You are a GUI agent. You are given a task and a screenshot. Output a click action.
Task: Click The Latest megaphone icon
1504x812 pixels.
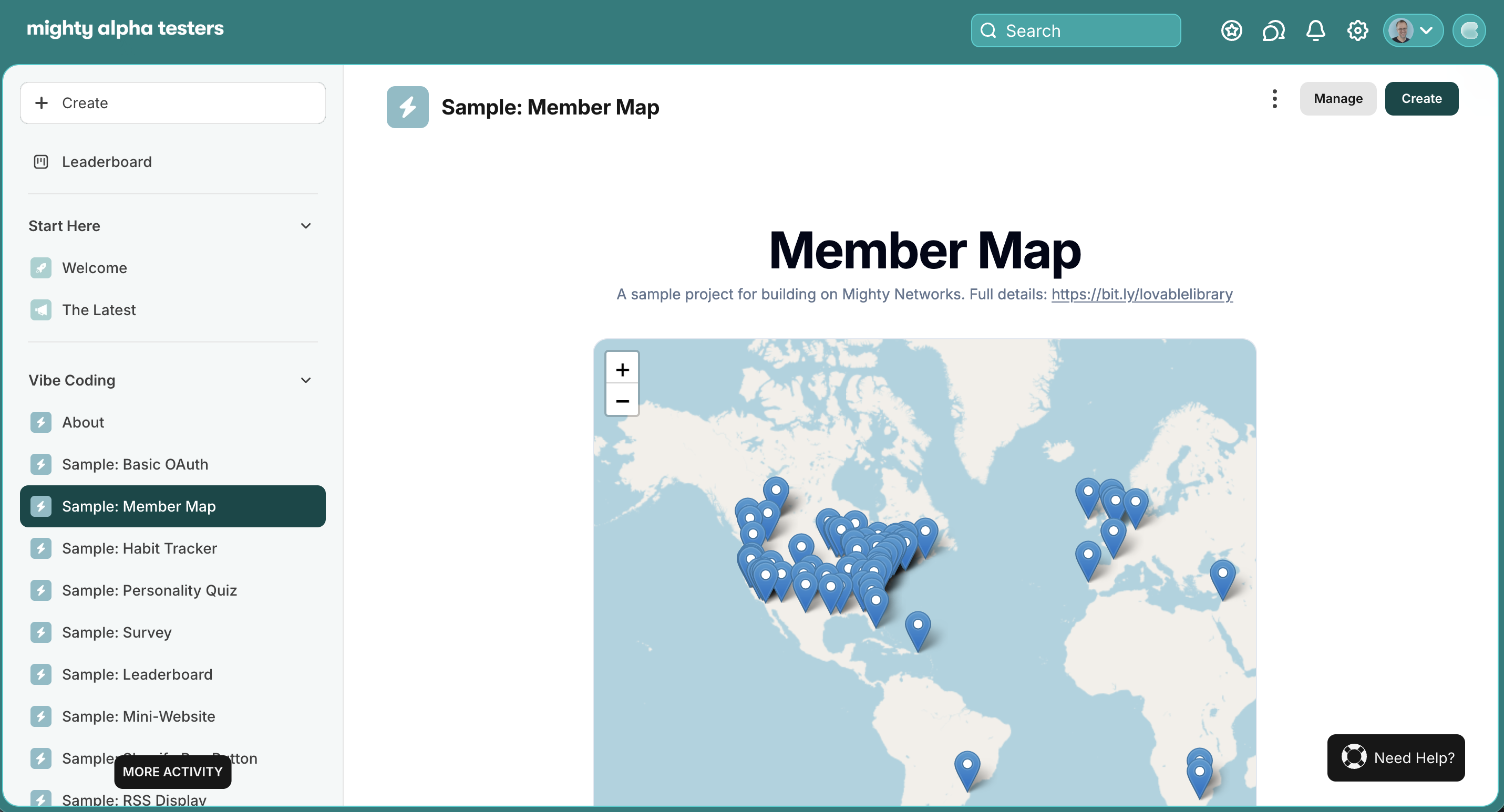coord(41,310)
